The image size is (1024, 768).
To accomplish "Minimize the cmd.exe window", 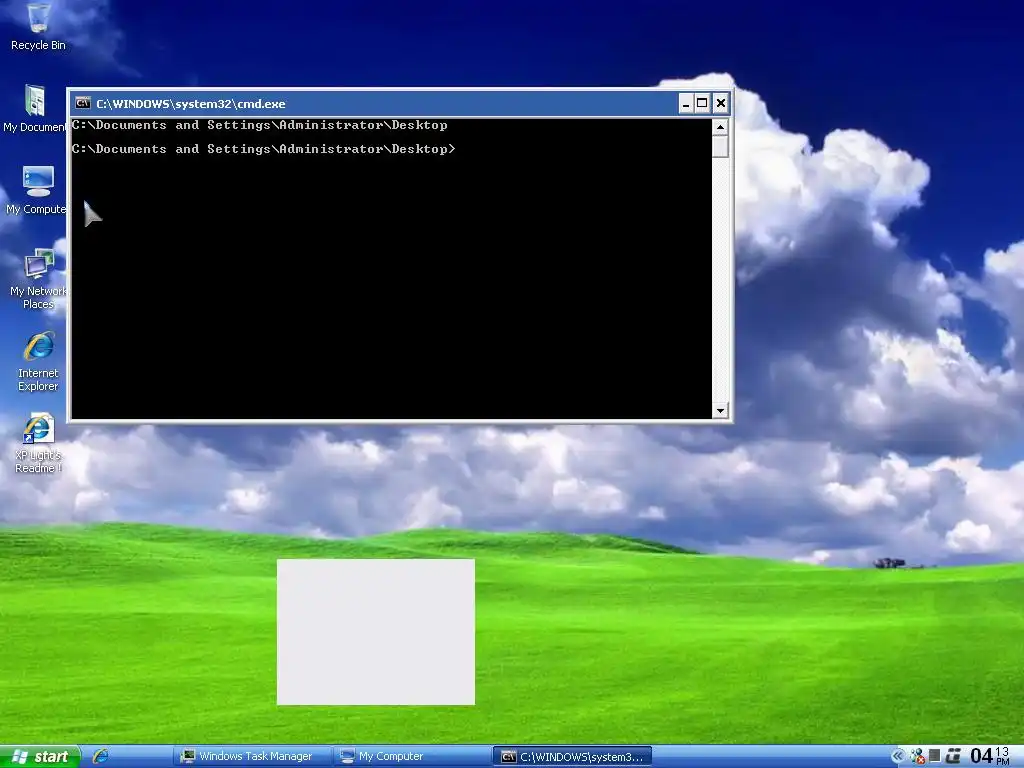I will click(686, 103).
